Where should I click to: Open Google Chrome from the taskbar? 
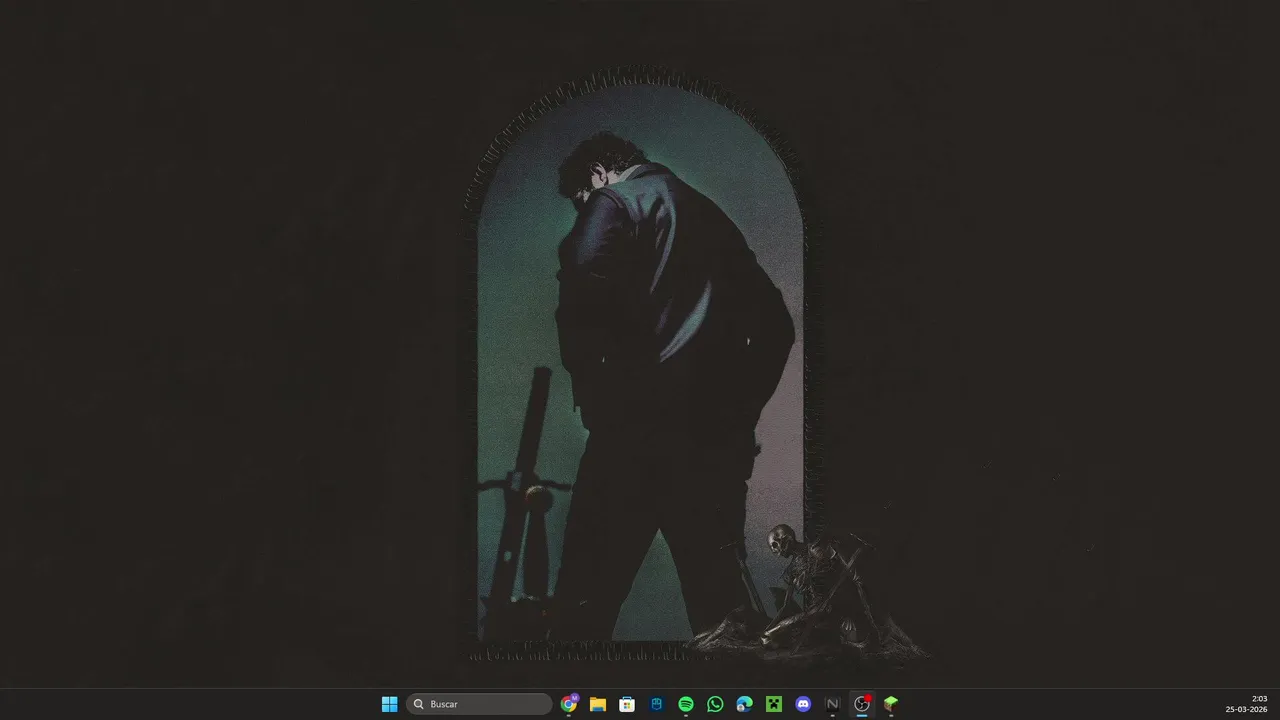coord(569,704)
